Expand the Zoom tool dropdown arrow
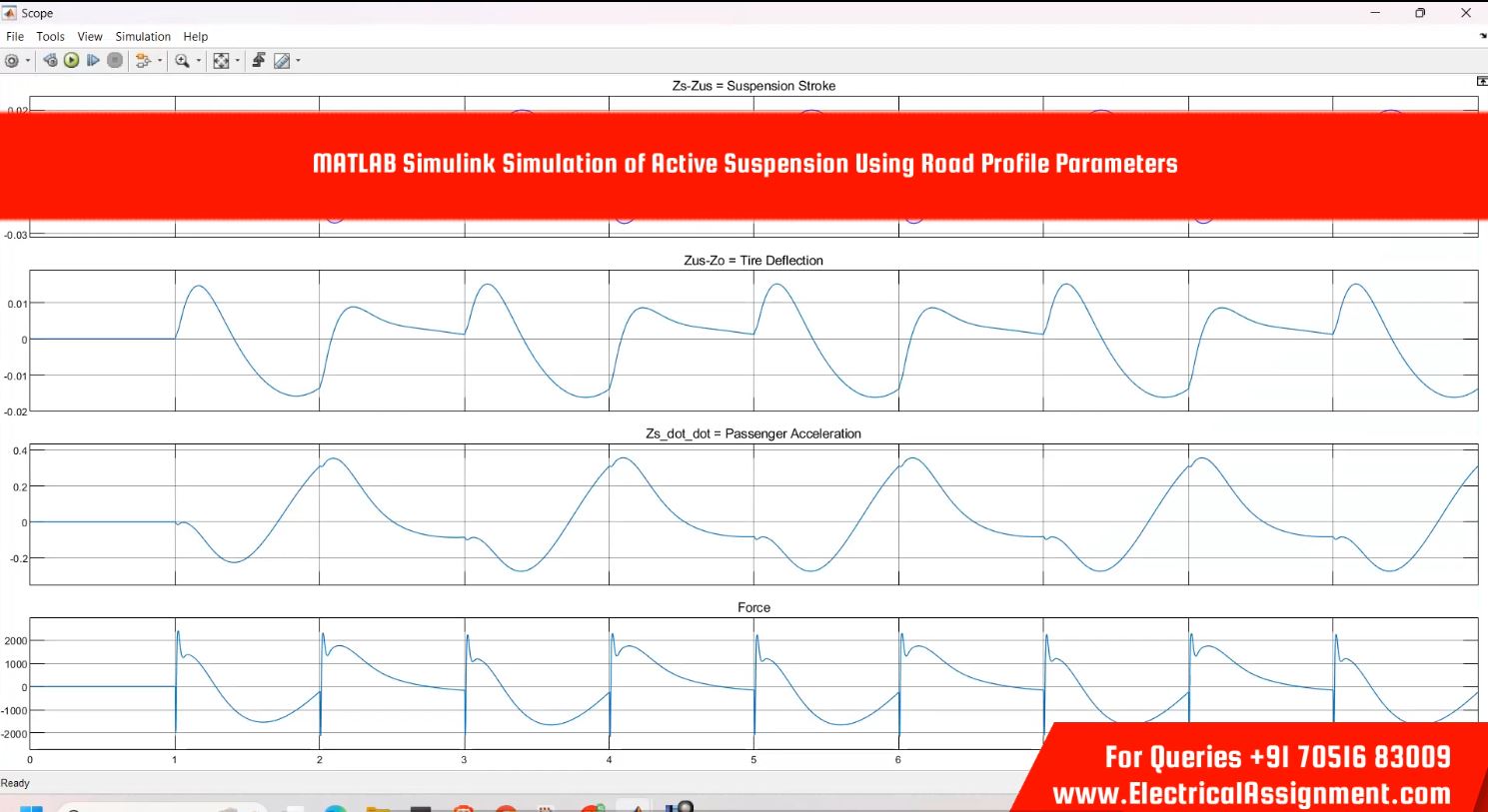Image resolution: width=1488 pixels, height=812 pixels. click(198, 61)
